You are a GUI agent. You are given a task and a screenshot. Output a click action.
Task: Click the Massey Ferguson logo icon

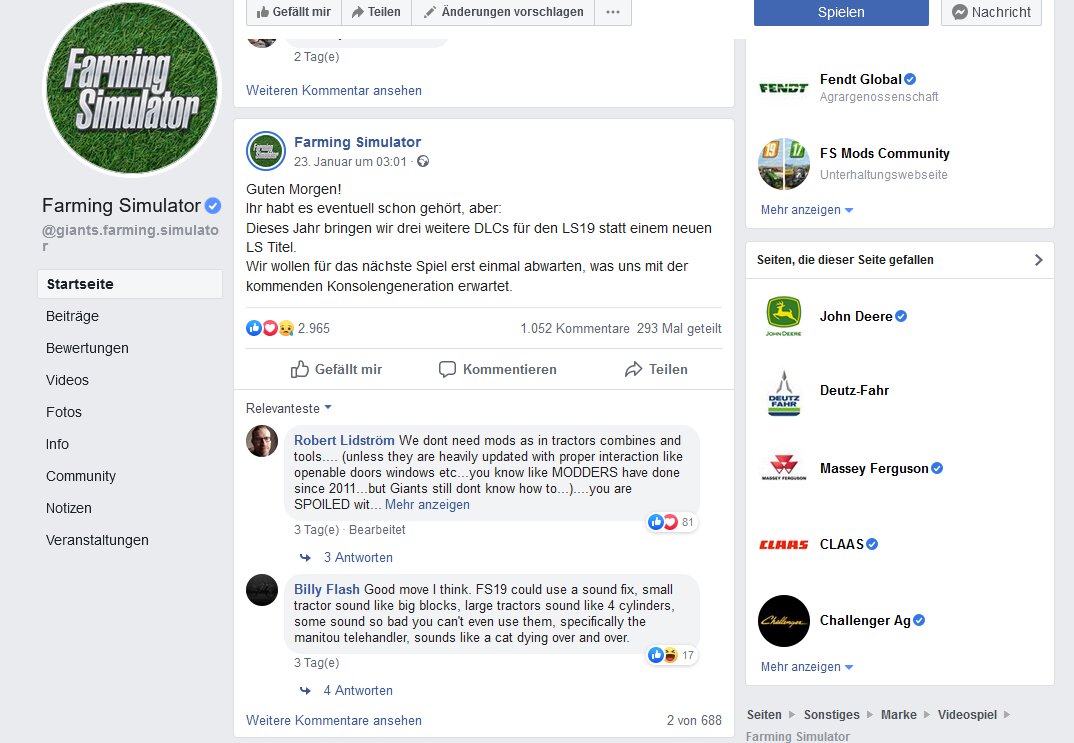pyautogui.click(x=784, y=468)
